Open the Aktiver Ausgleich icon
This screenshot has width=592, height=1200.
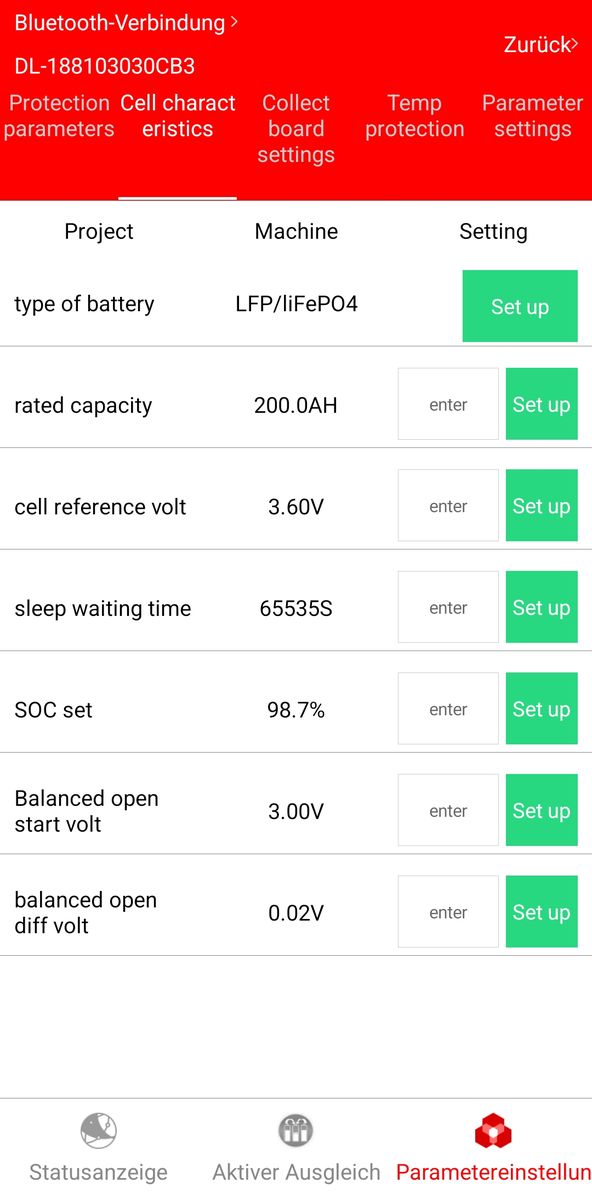coord(296,1131)
